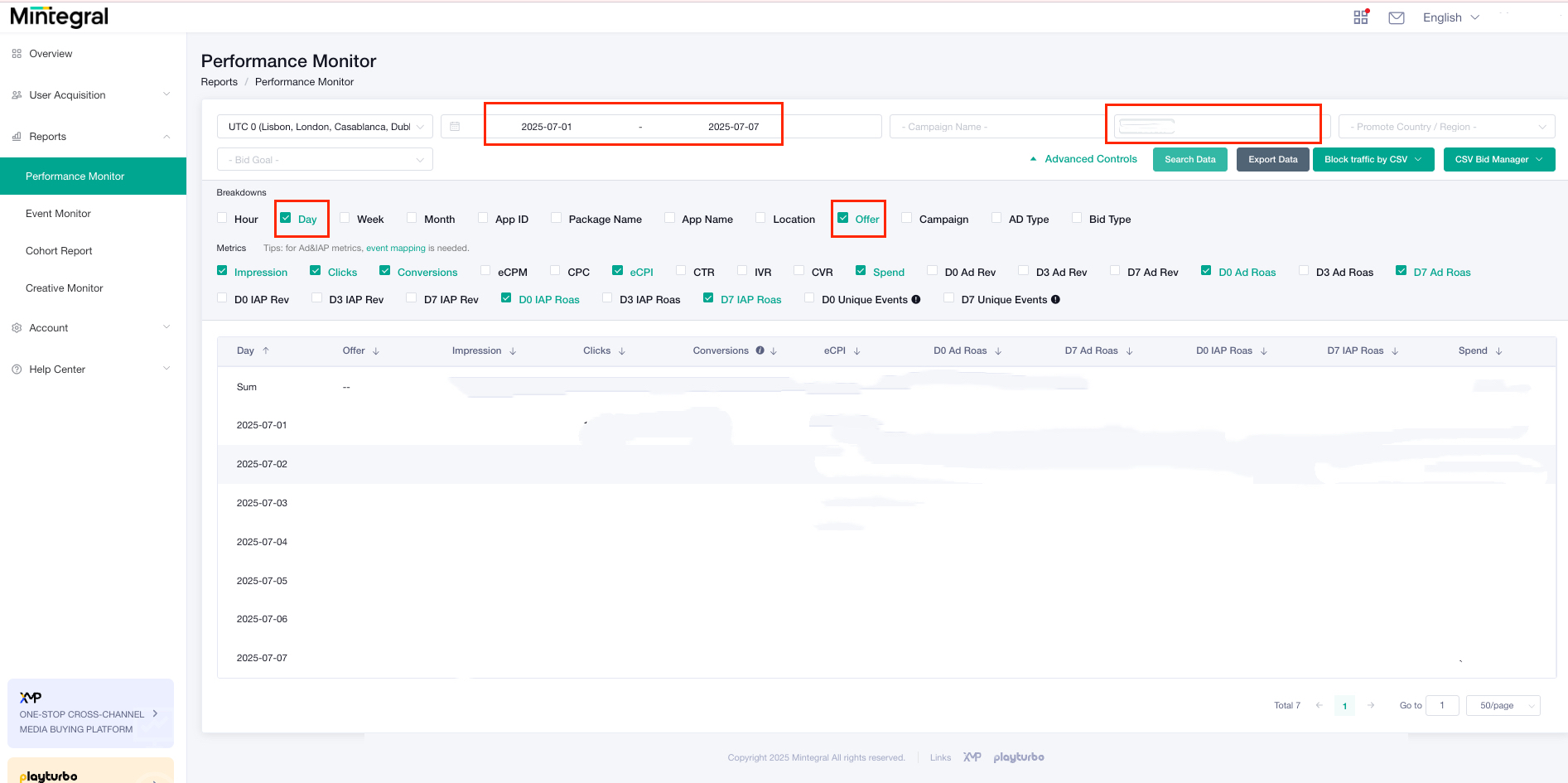Expand the Bid Goal dropdown

click(x=324, y=159)
